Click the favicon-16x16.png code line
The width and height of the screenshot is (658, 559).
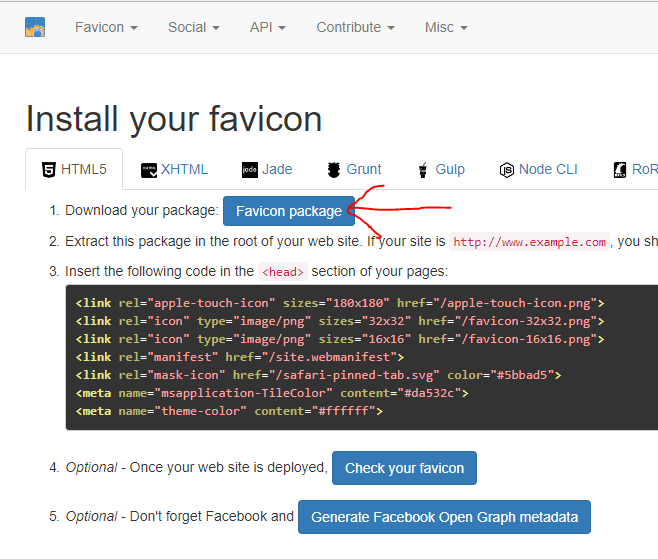(340, 339)
